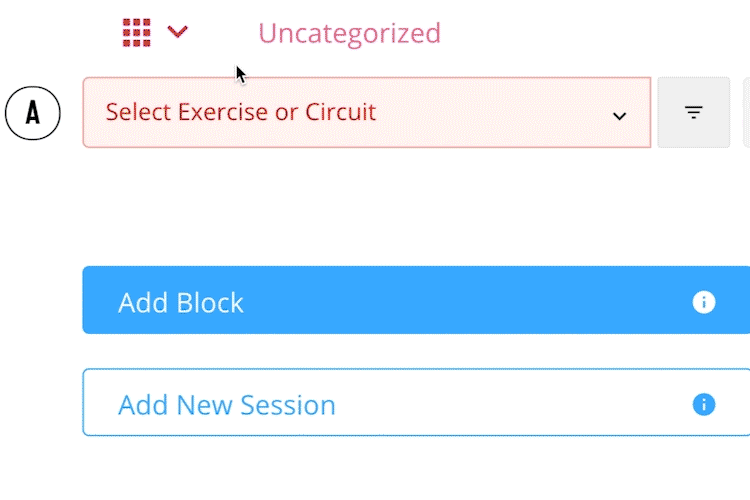
Task: Click the white i icon in the blue bar
Action: (x=704, y=302)
